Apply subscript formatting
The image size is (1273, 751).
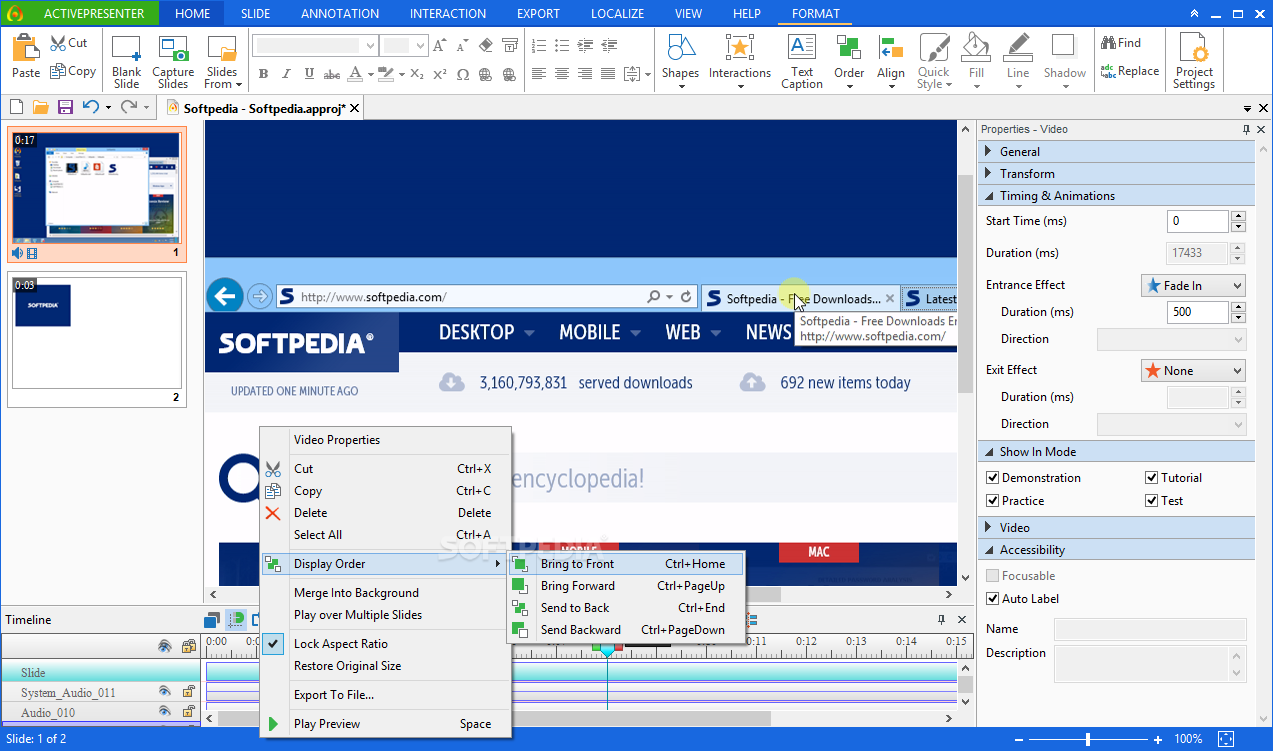[416, 74]
